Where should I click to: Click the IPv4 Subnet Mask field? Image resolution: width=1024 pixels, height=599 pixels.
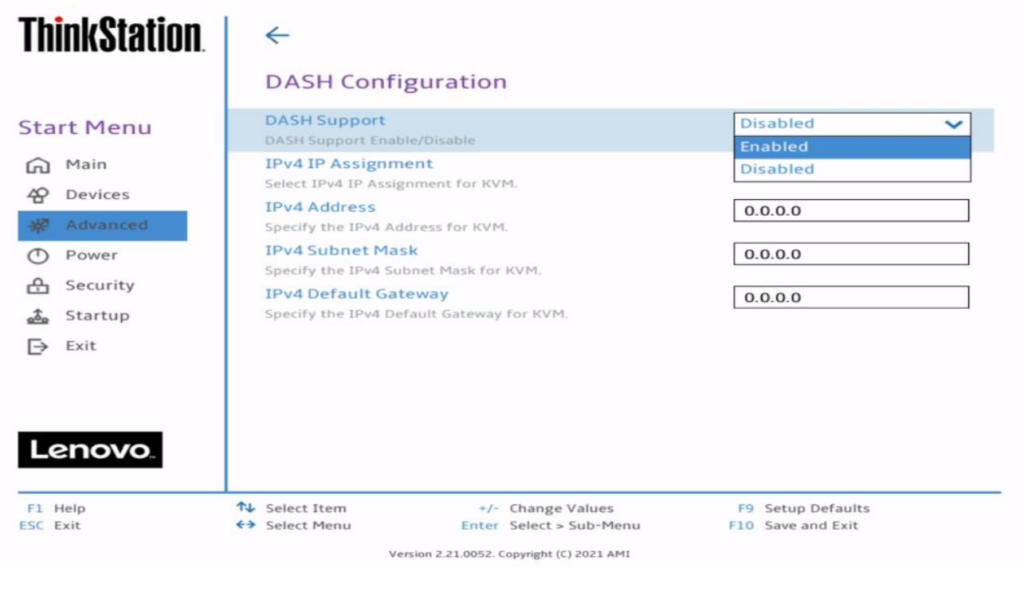pos(851,254)
